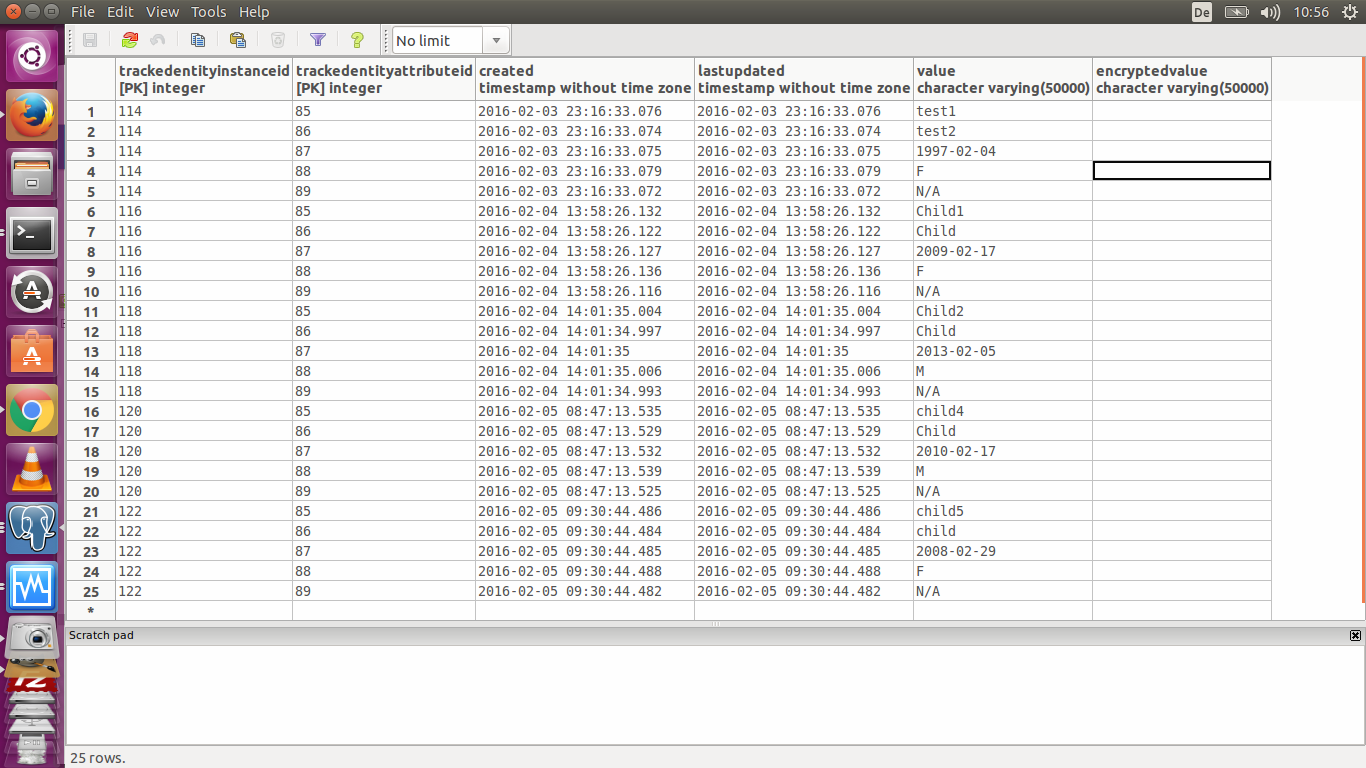Click the encryptedvalue column header
The height and width of the screenshot is (768, 1366).
coord(1181,79)
